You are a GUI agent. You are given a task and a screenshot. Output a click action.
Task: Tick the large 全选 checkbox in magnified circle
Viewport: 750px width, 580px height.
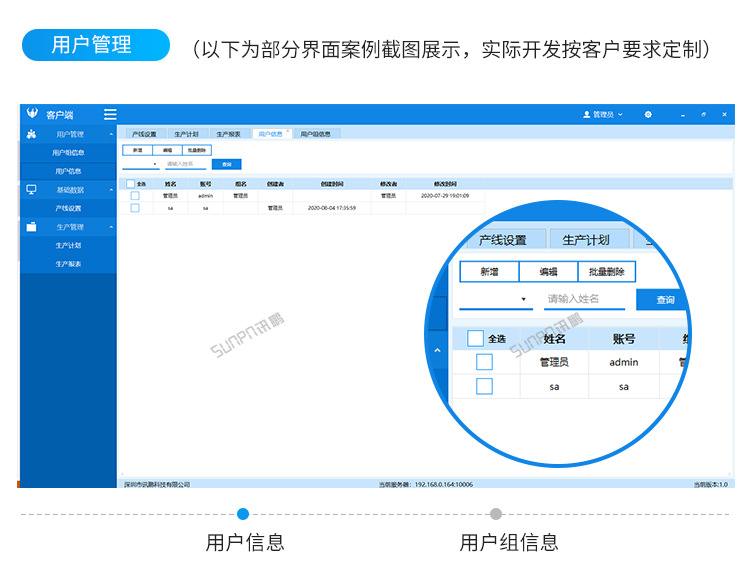point(475,339)
